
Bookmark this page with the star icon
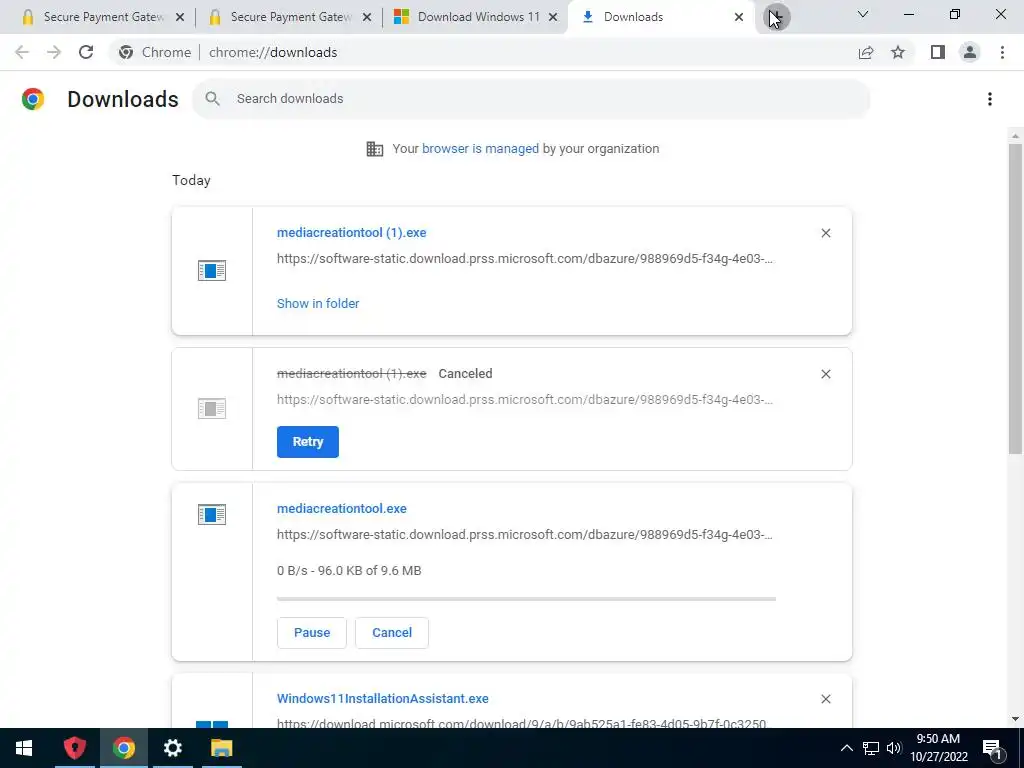(x=898, y=52)
